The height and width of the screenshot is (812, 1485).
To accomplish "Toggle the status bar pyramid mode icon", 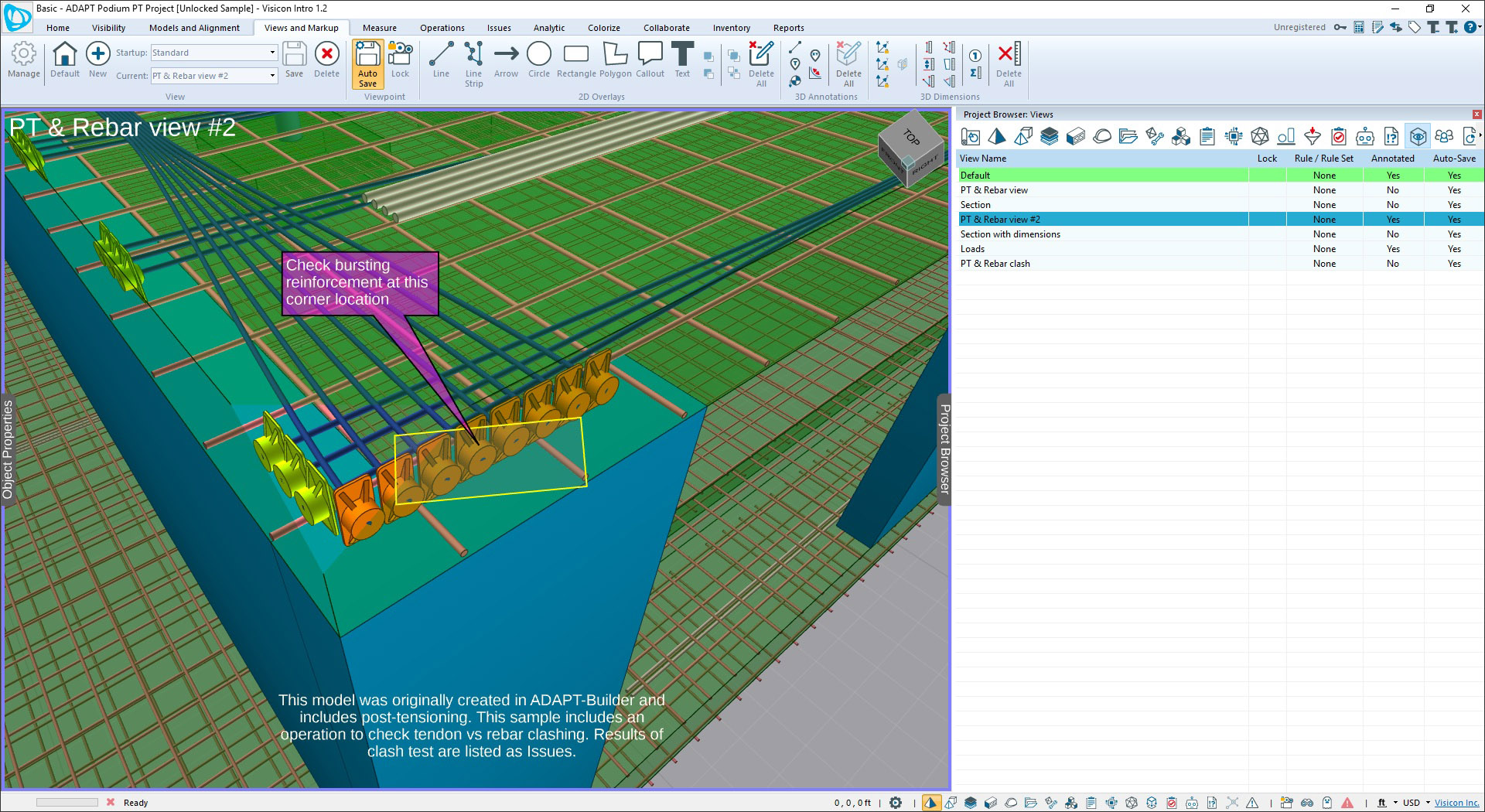I will coord(930,803).
